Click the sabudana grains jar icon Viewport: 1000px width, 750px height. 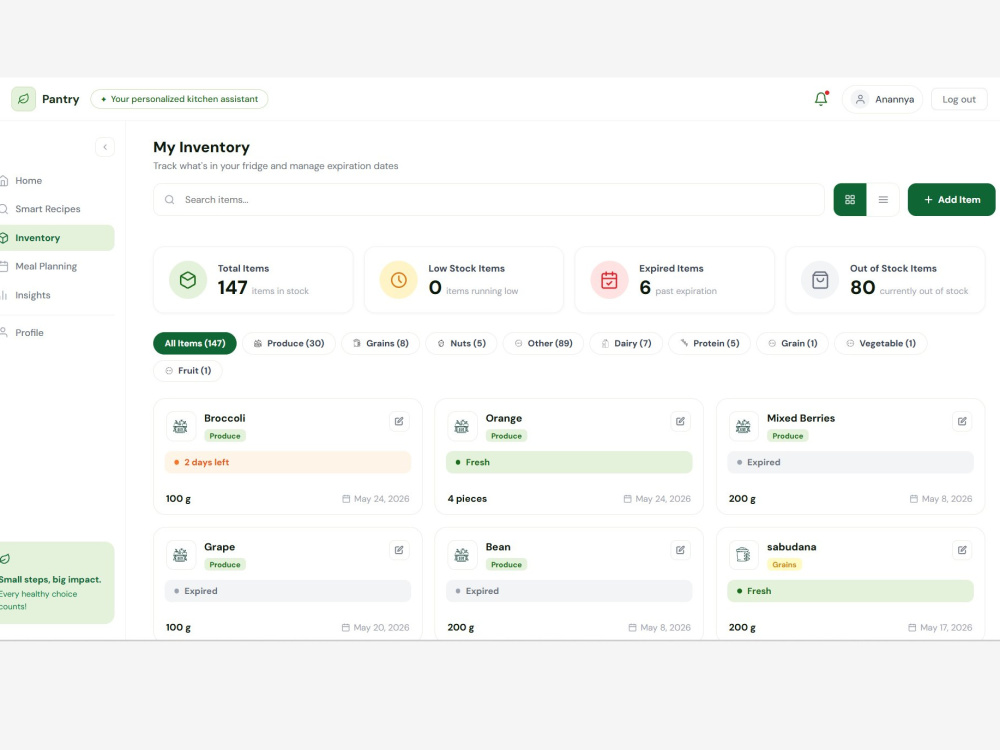pos(743,555)
